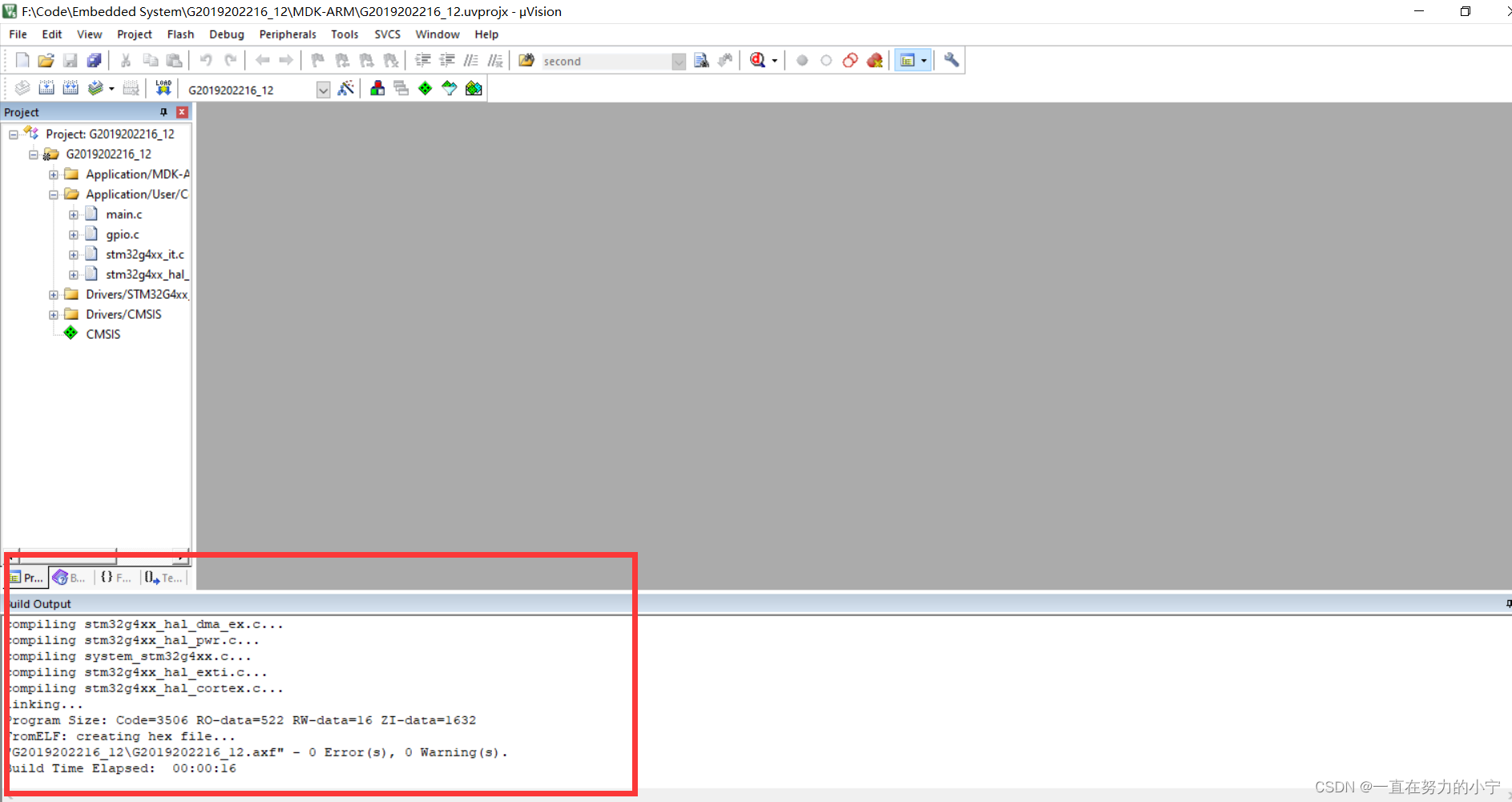Pin the Build Output panel
Image resolution: width=1512 pixels, height=802 pixels.
click(1507, 603)
